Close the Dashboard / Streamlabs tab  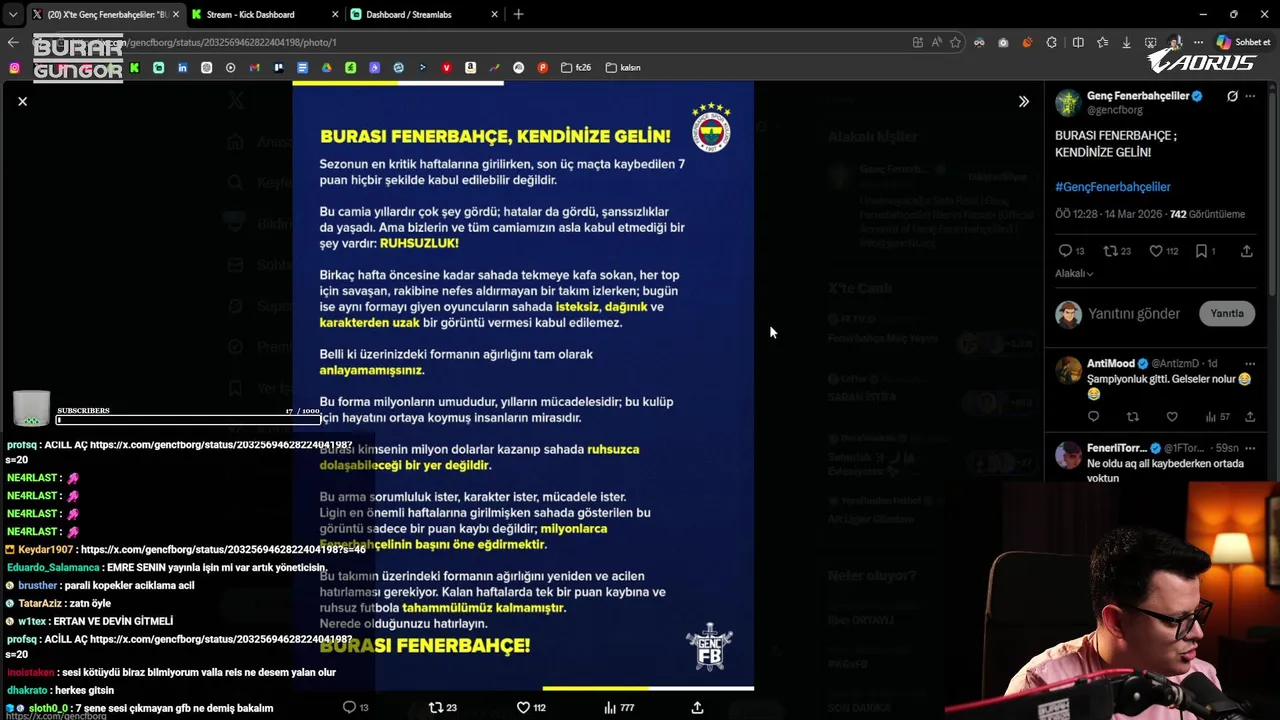(493, 15)
